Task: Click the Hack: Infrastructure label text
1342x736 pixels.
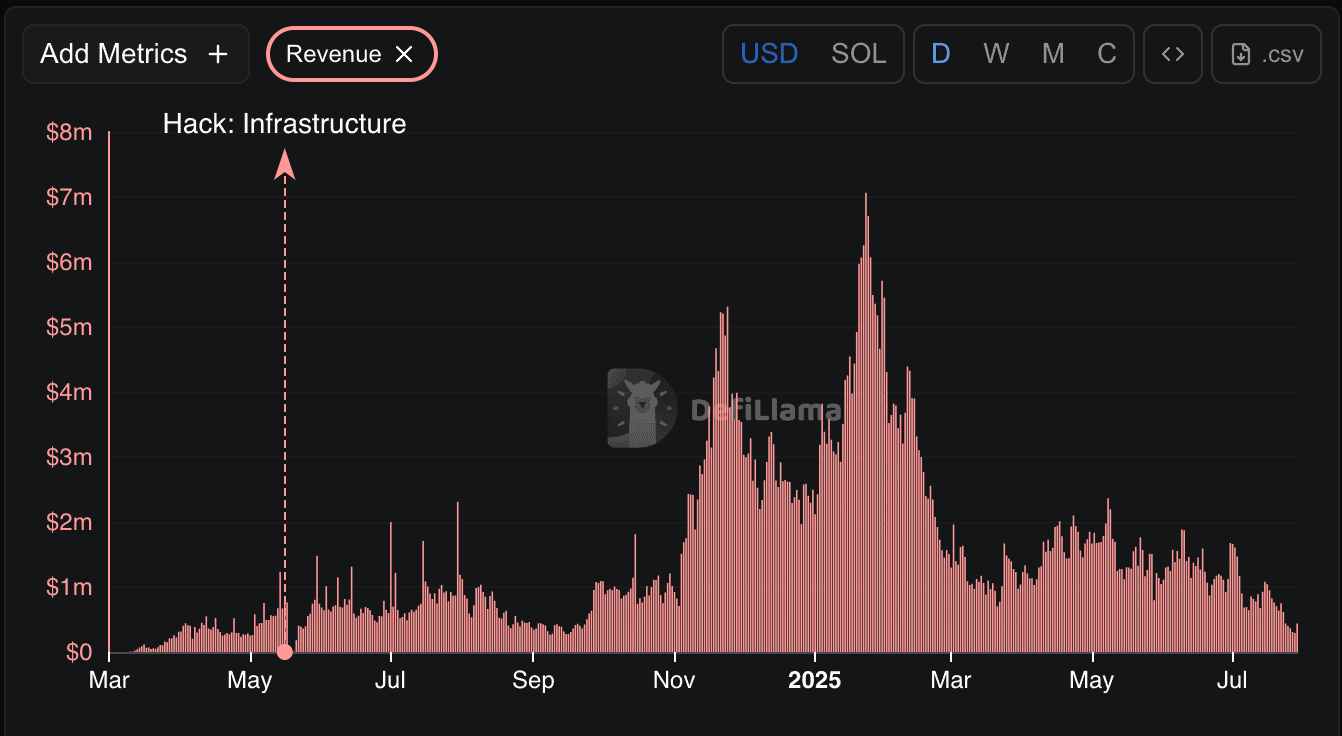Action: [x=284, y=124]
